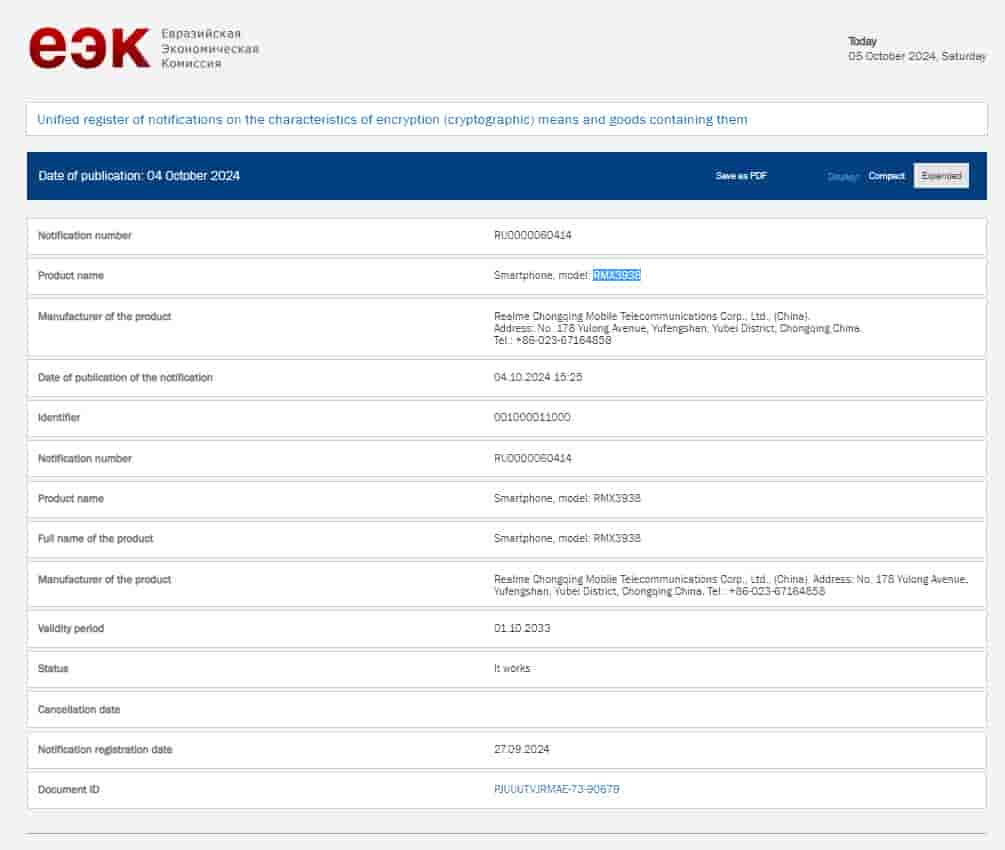1005x850 pixels.
Task: Click the highlighted RMX3938 model text
Action: 616,275
